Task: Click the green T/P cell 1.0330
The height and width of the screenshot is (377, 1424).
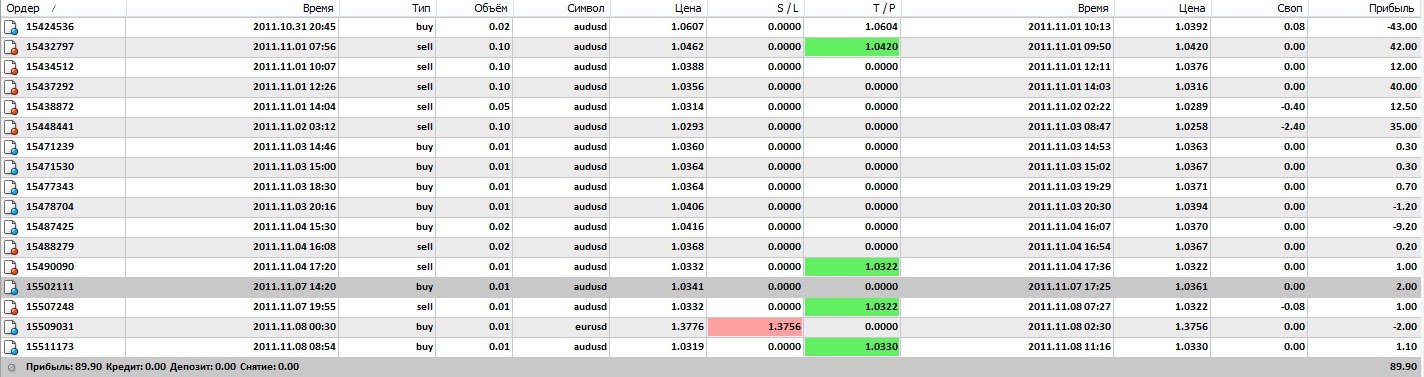Action: point(853,347)
